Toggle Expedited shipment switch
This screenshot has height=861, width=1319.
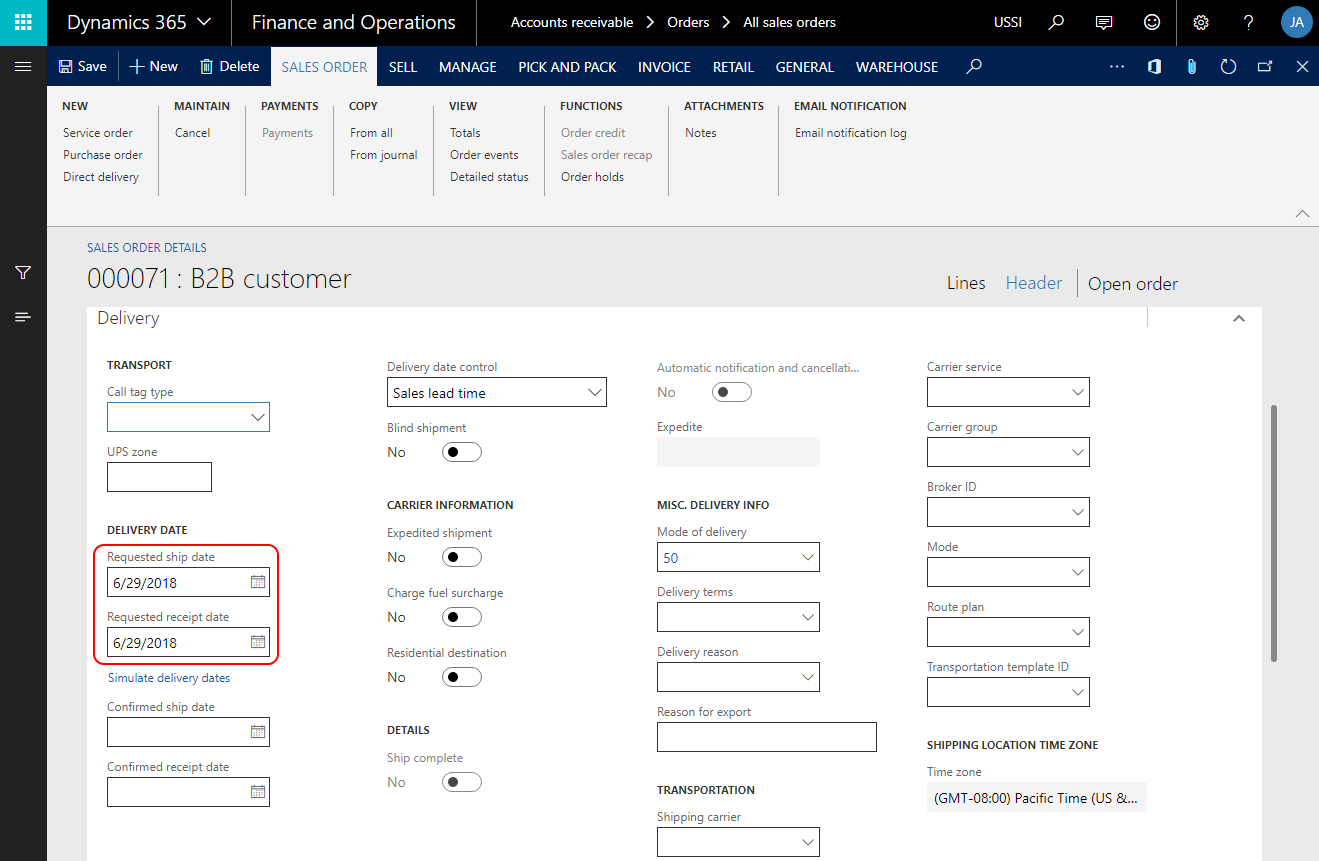[x=461, y=557]
